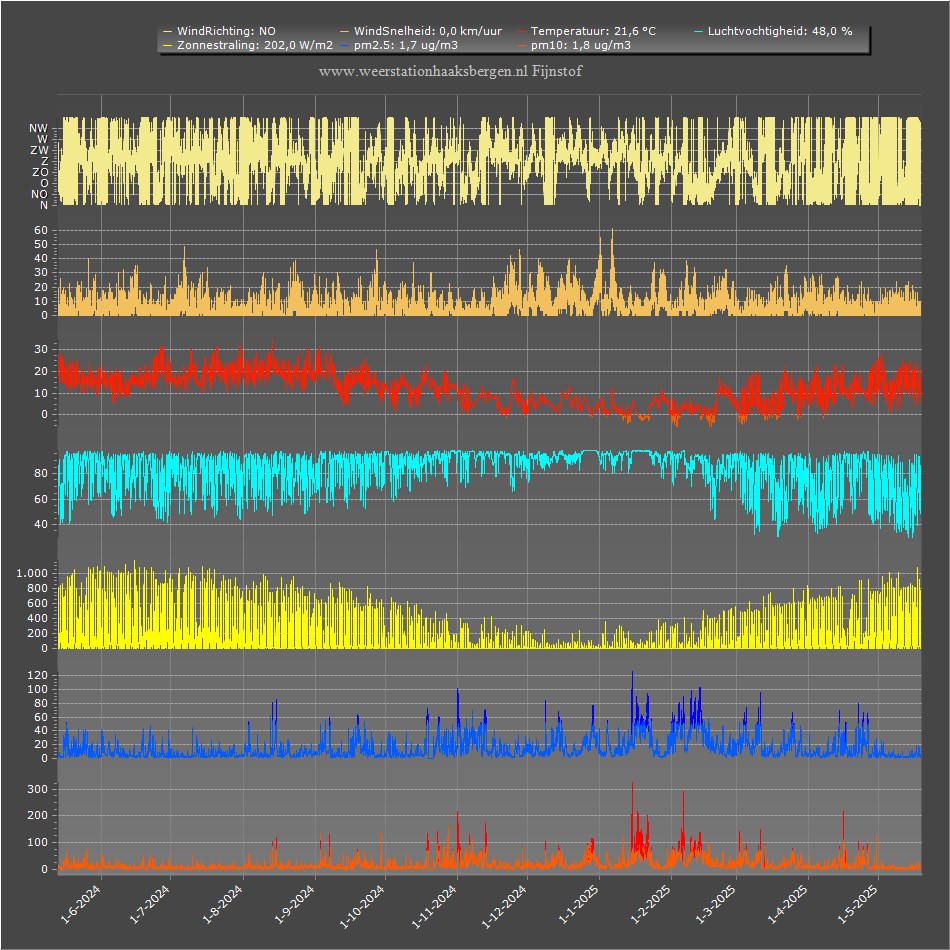
Task: Click the ZW wind direction axis label
Action: pos(39,150)
